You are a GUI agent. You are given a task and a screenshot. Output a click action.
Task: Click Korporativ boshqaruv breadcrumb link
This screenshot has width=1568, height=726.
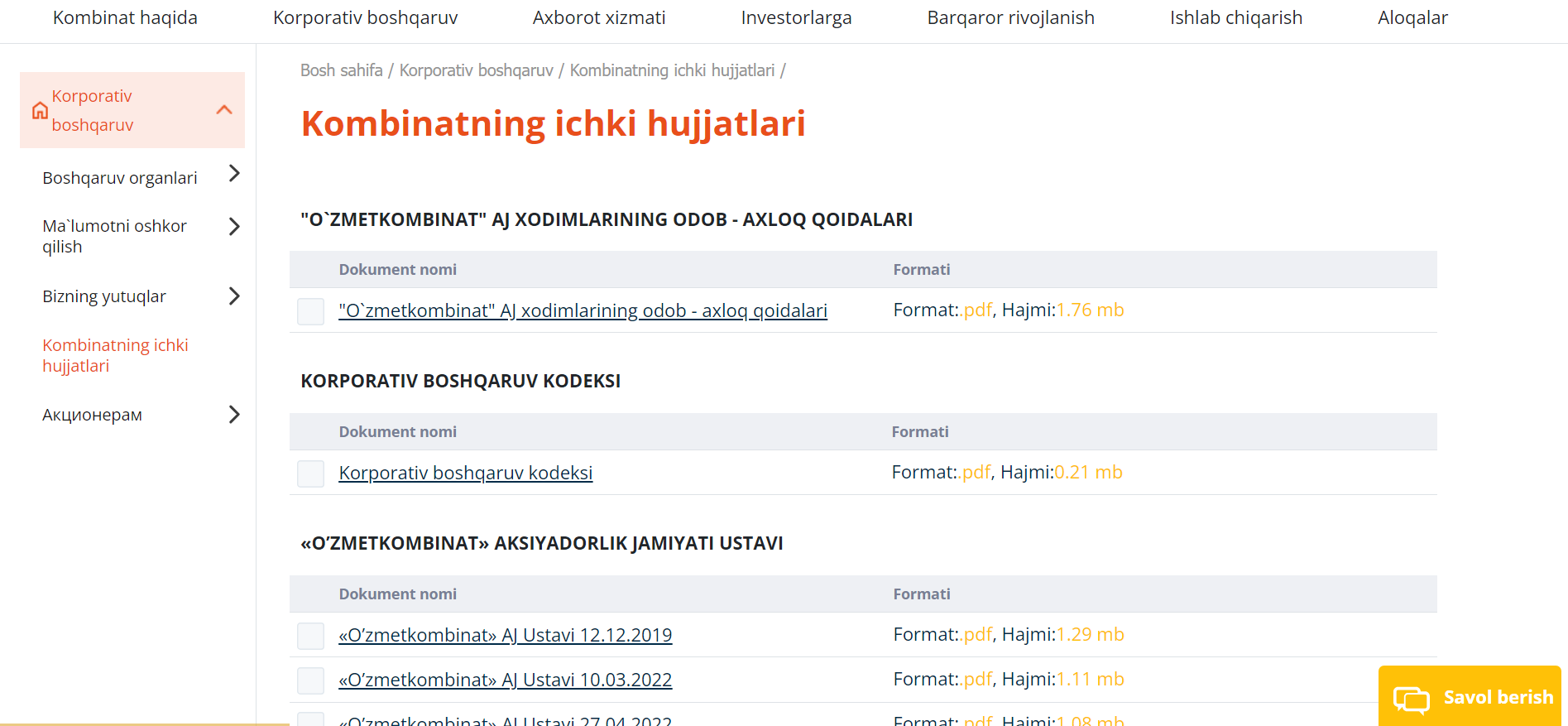tap(477, 70)
